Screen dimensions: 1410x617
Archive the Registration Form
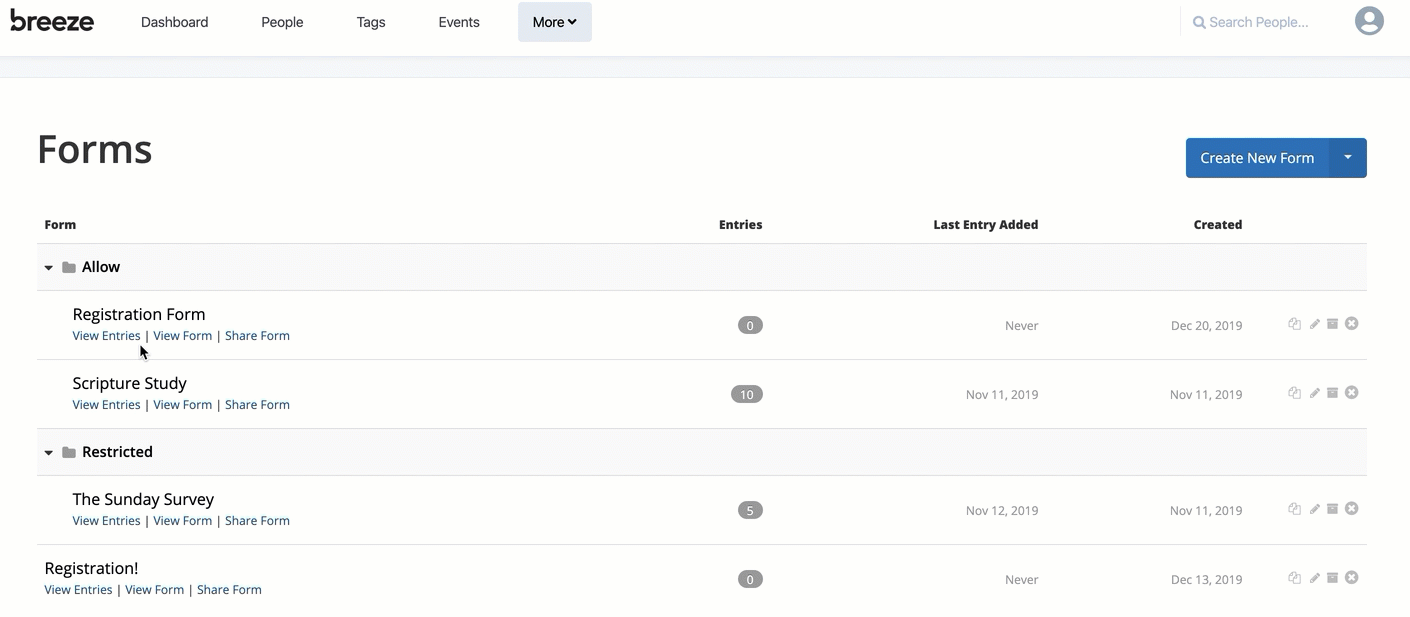coord(1332,324)
